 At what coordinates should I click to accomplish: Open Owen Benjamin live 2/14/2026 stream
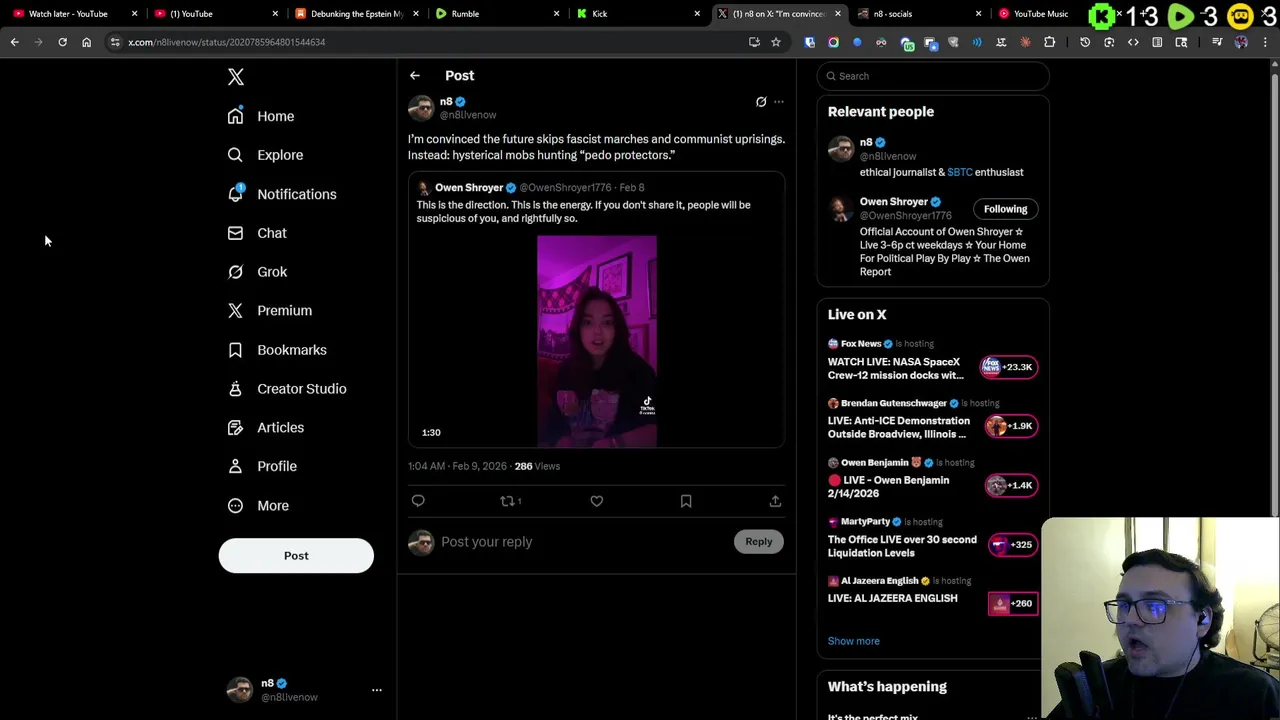[889, 487]
